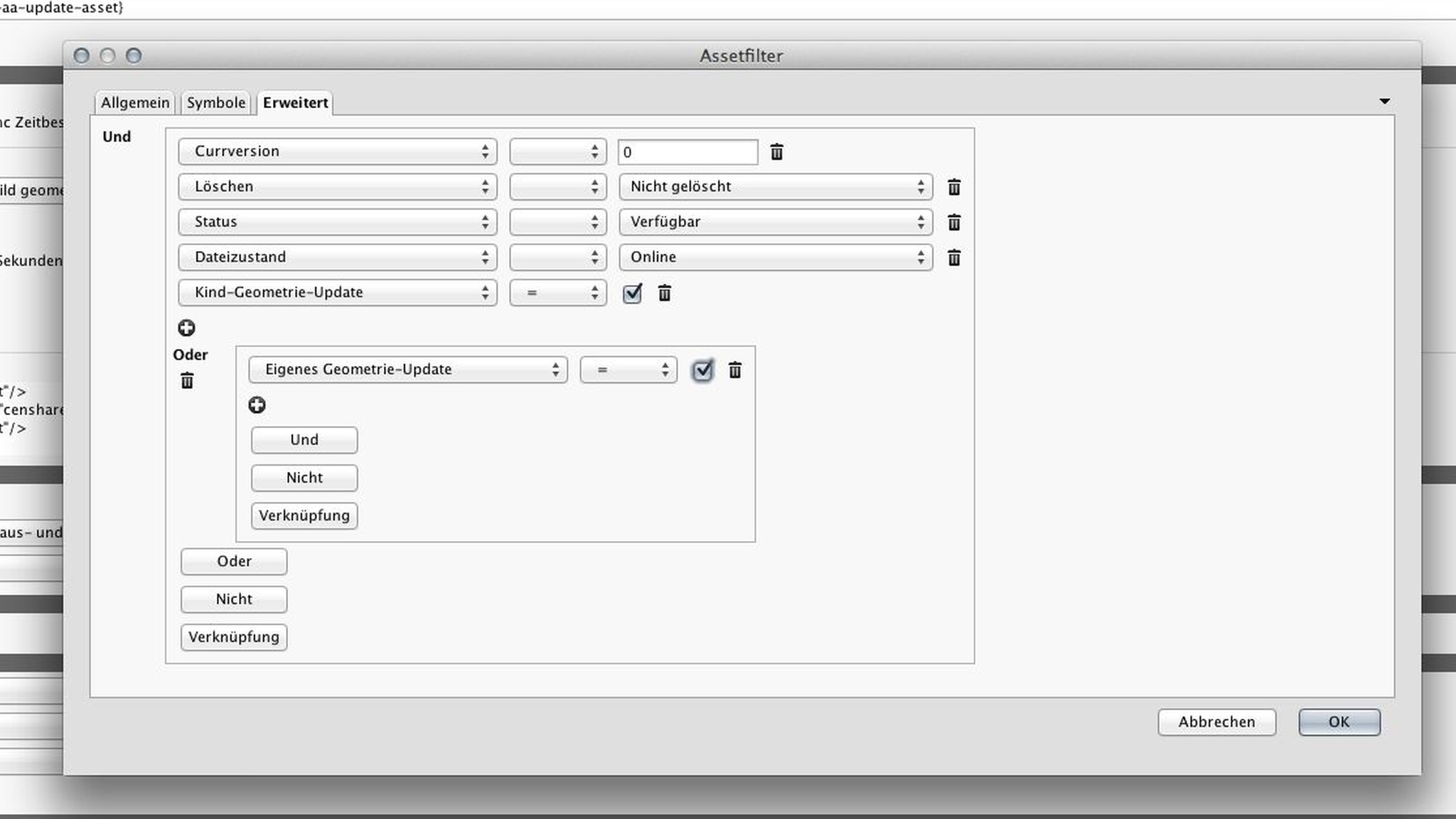Add a new condition with the plus icon
This screenshot has height=819, width=1456.
click(186, 328)
